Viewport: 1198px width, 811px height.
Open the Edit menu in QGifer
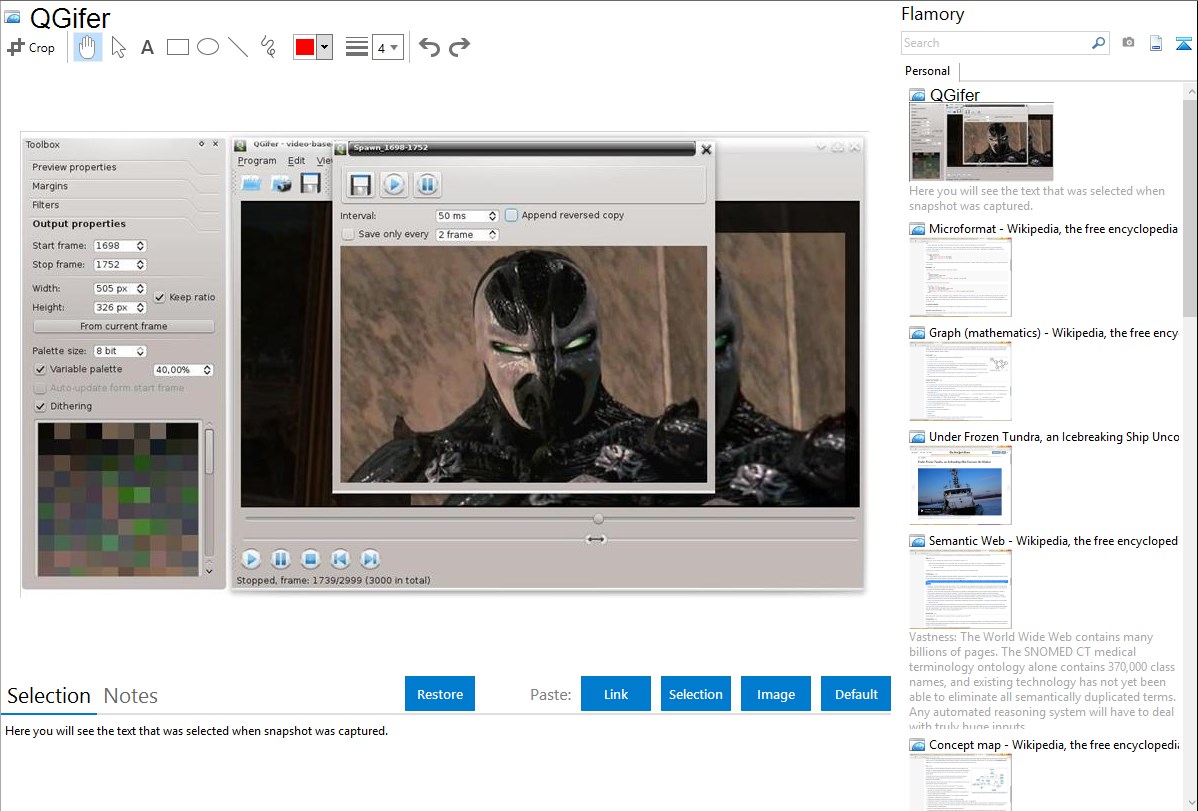[x=296, y=161]
